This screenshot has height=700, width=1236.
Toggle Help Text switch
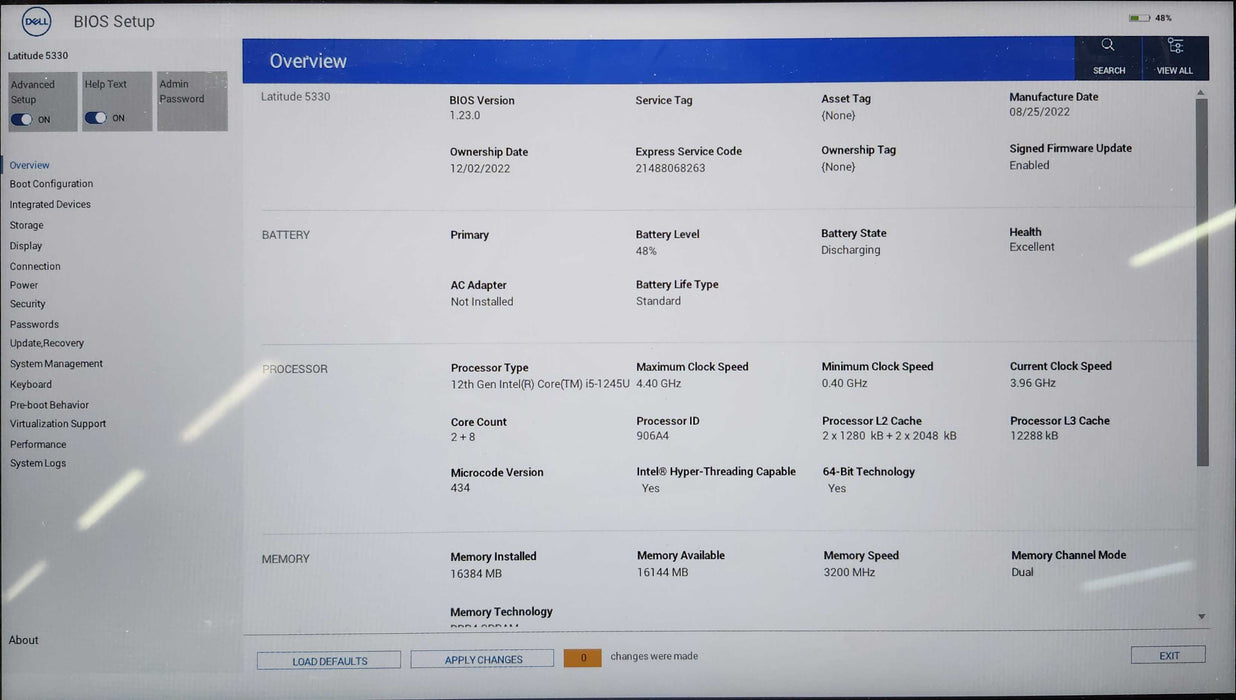(96, 118)
